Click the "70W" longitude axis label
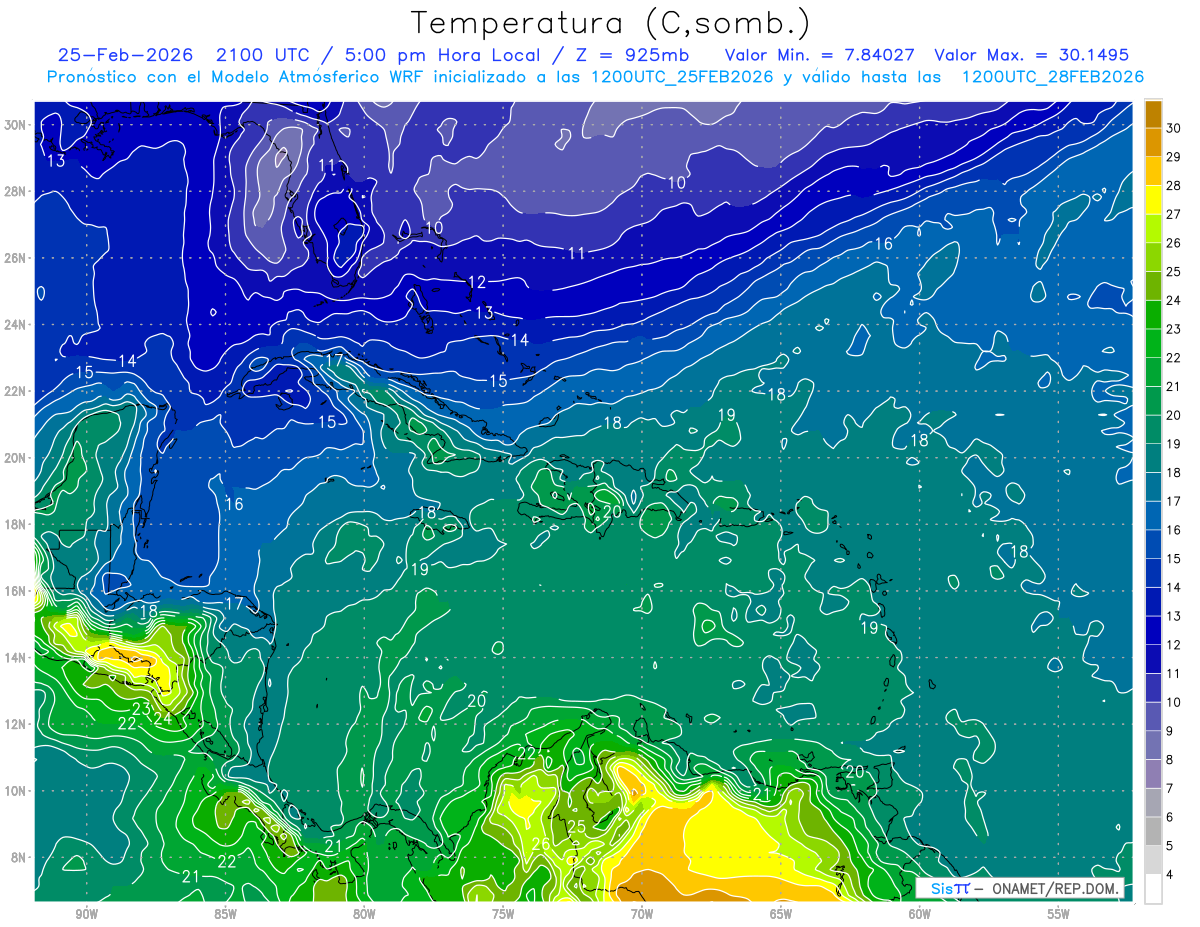Image resolution: width=1200 pixels, height=927 pixels. click(642, 913)
